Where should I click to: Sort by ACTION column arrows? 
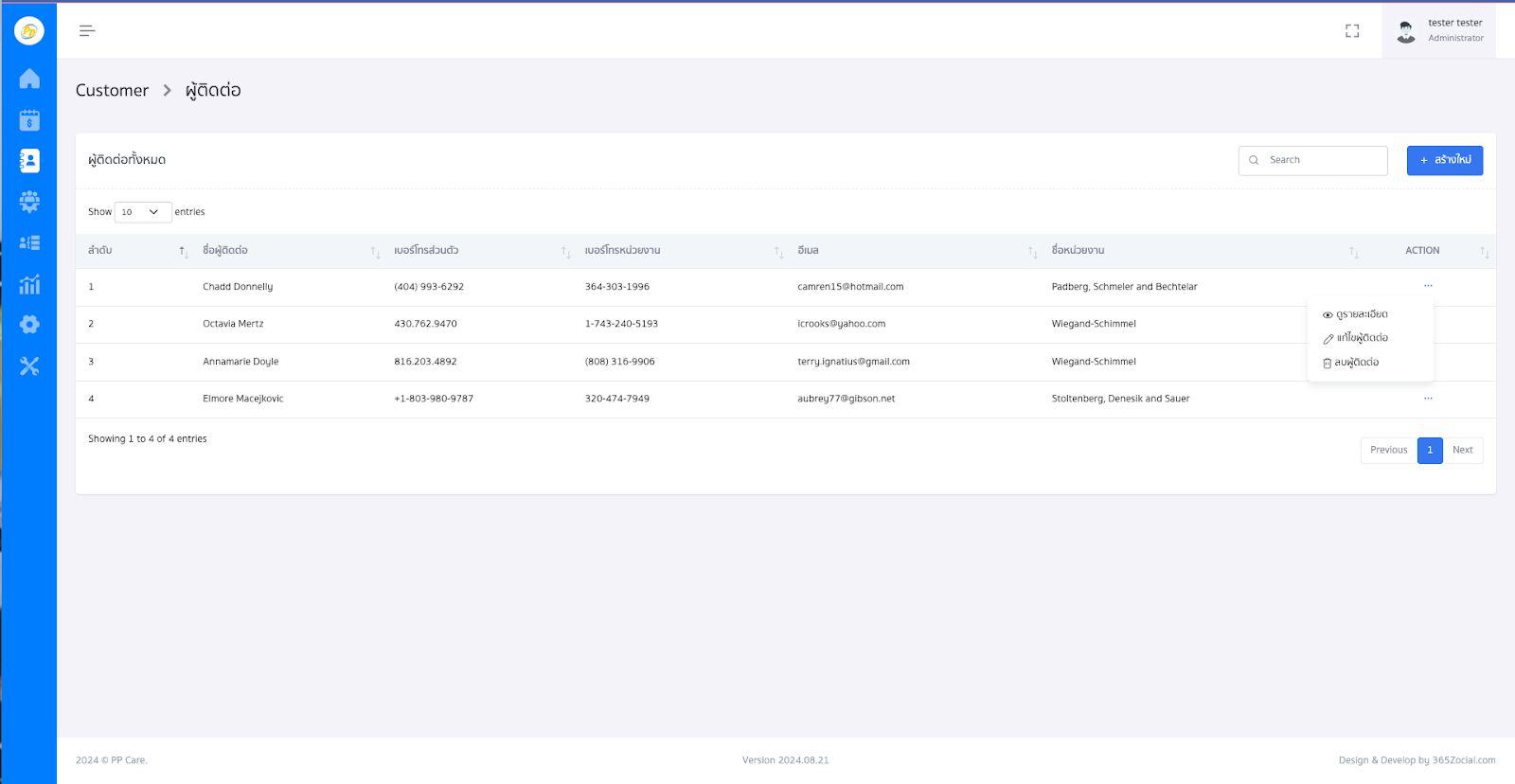click(1485, 252)
